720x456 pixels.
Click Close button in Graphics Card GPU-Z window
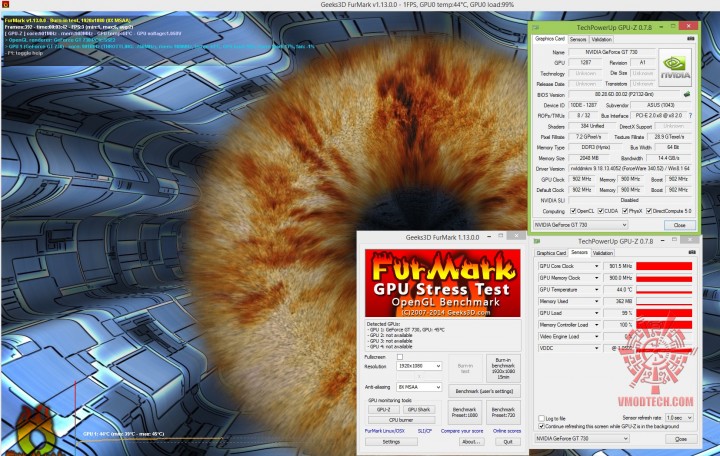coord(680,225)
